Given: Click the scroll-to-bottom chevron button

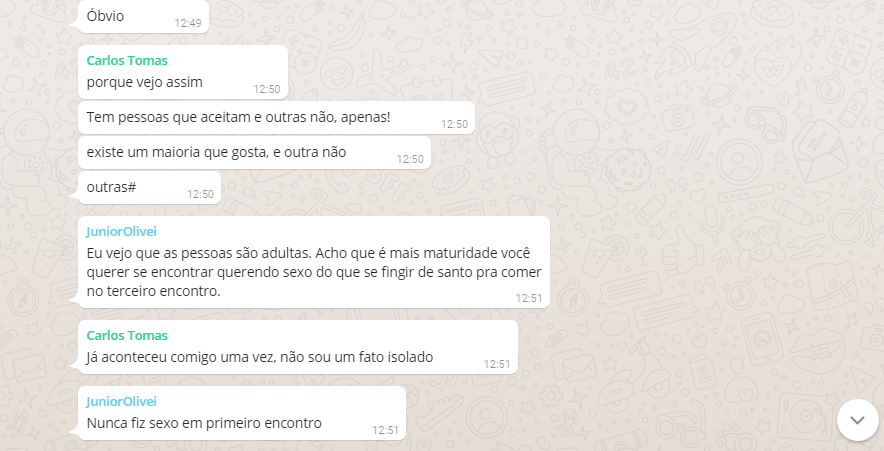Looking at the screenshot, I should click(857, 420).
